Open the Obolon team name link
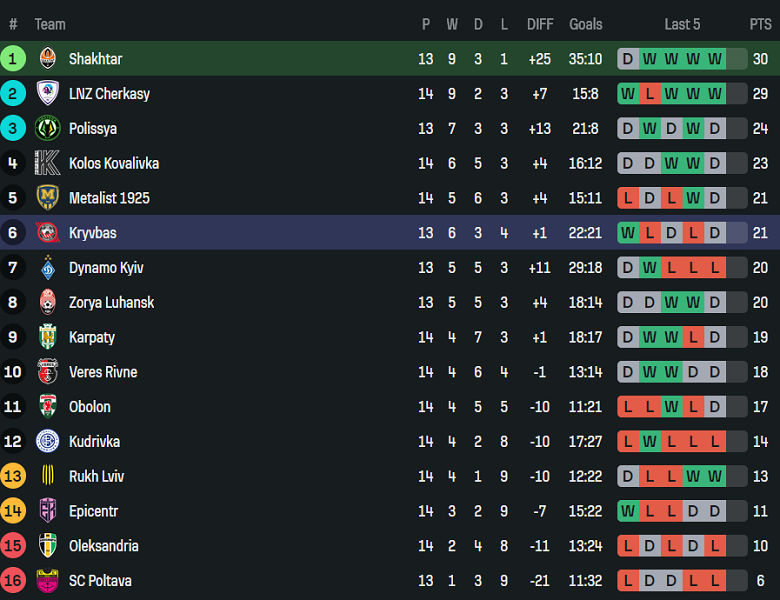Screen dimensions: 780x600 pos(90,407)
